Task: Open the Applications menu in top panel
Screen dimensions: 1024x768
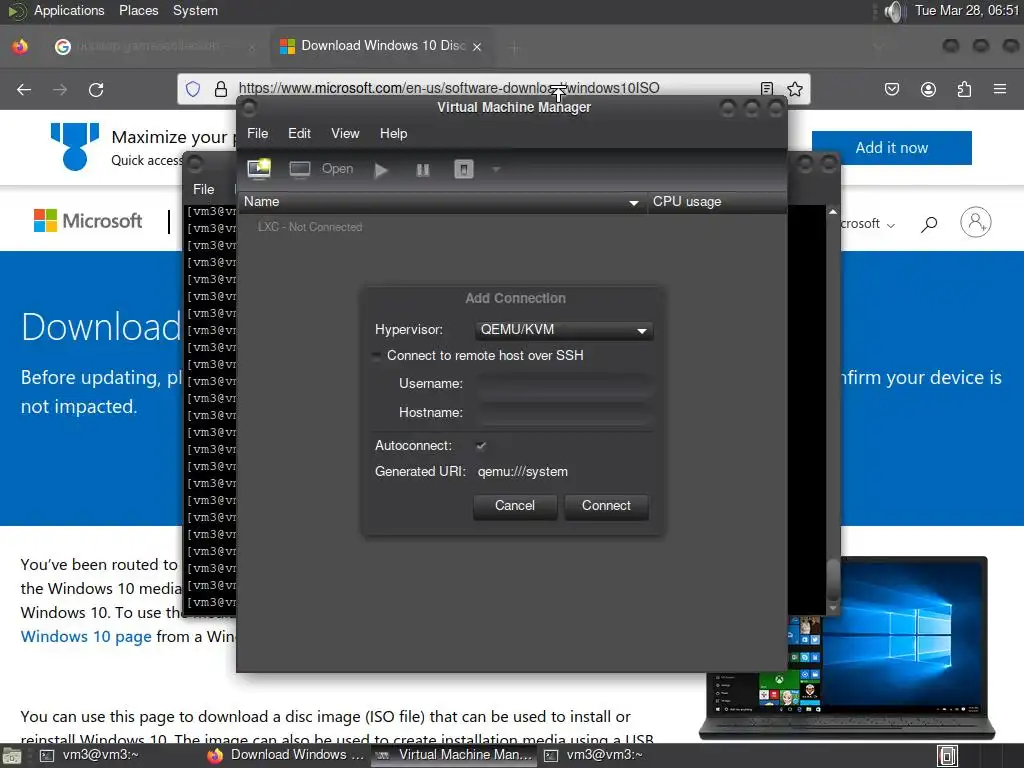Action: pos(69,10)
